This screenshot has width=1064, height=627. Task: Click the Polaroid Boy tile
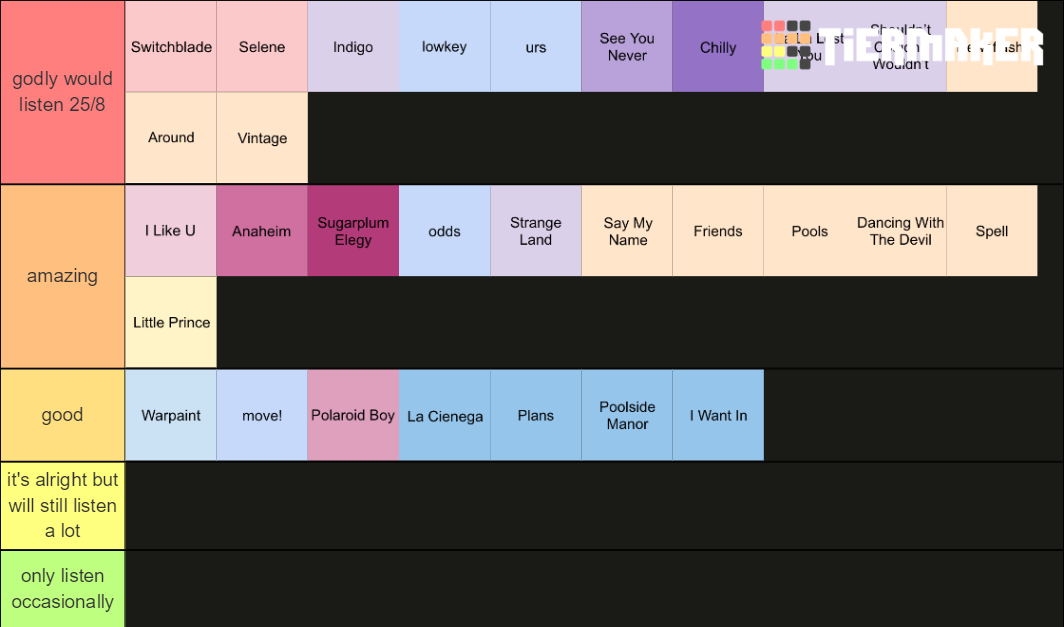353,415
